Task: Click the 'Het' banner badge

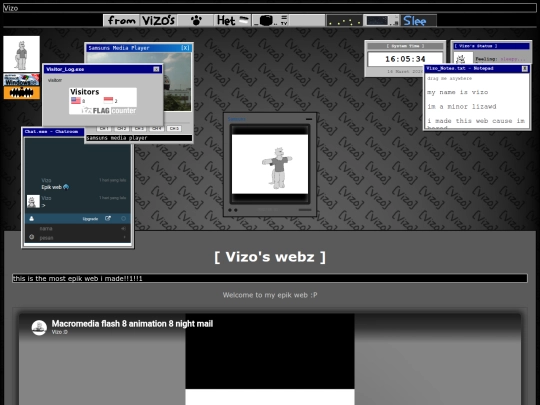Action: point(232,21)
